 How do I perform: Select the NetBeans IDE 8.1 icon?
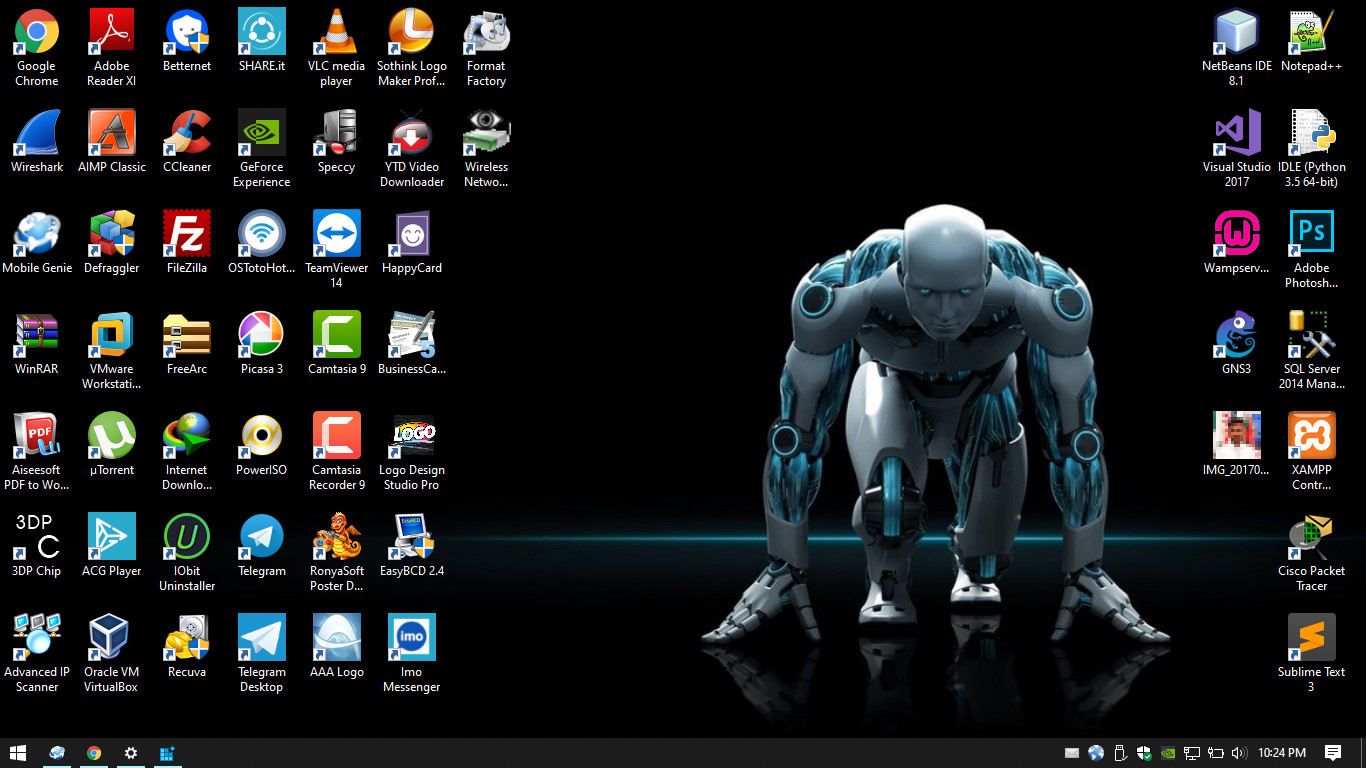click(x=1237, y=32)
